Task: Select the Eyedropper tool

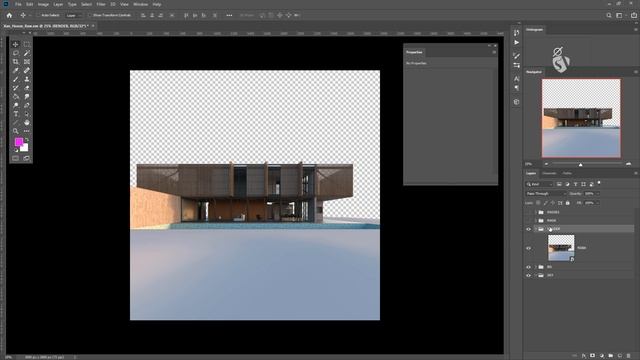Action: pyautogui.click(x=16, y=70)
